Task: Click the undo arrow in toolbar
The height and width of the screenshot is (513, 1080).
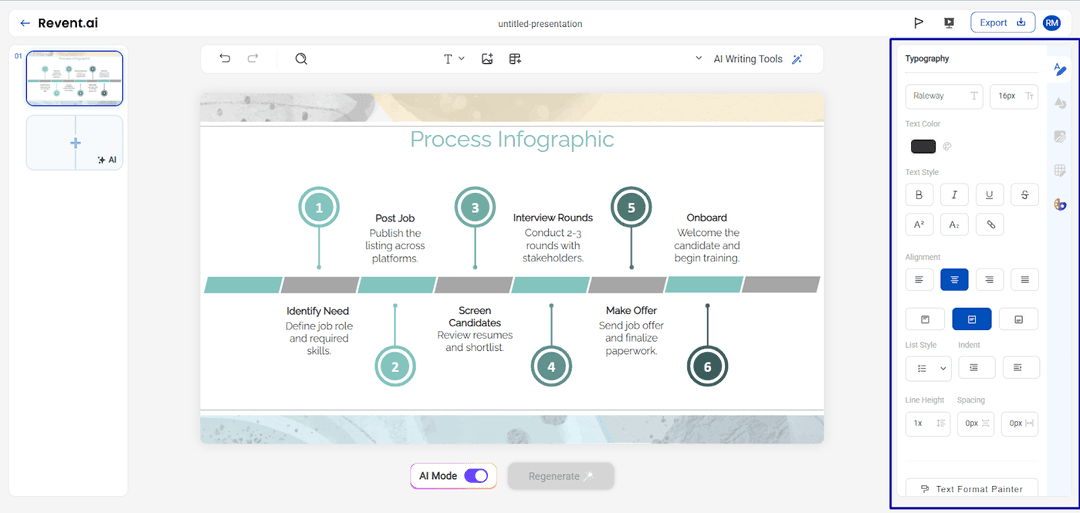Action: [x=225, y=59]
